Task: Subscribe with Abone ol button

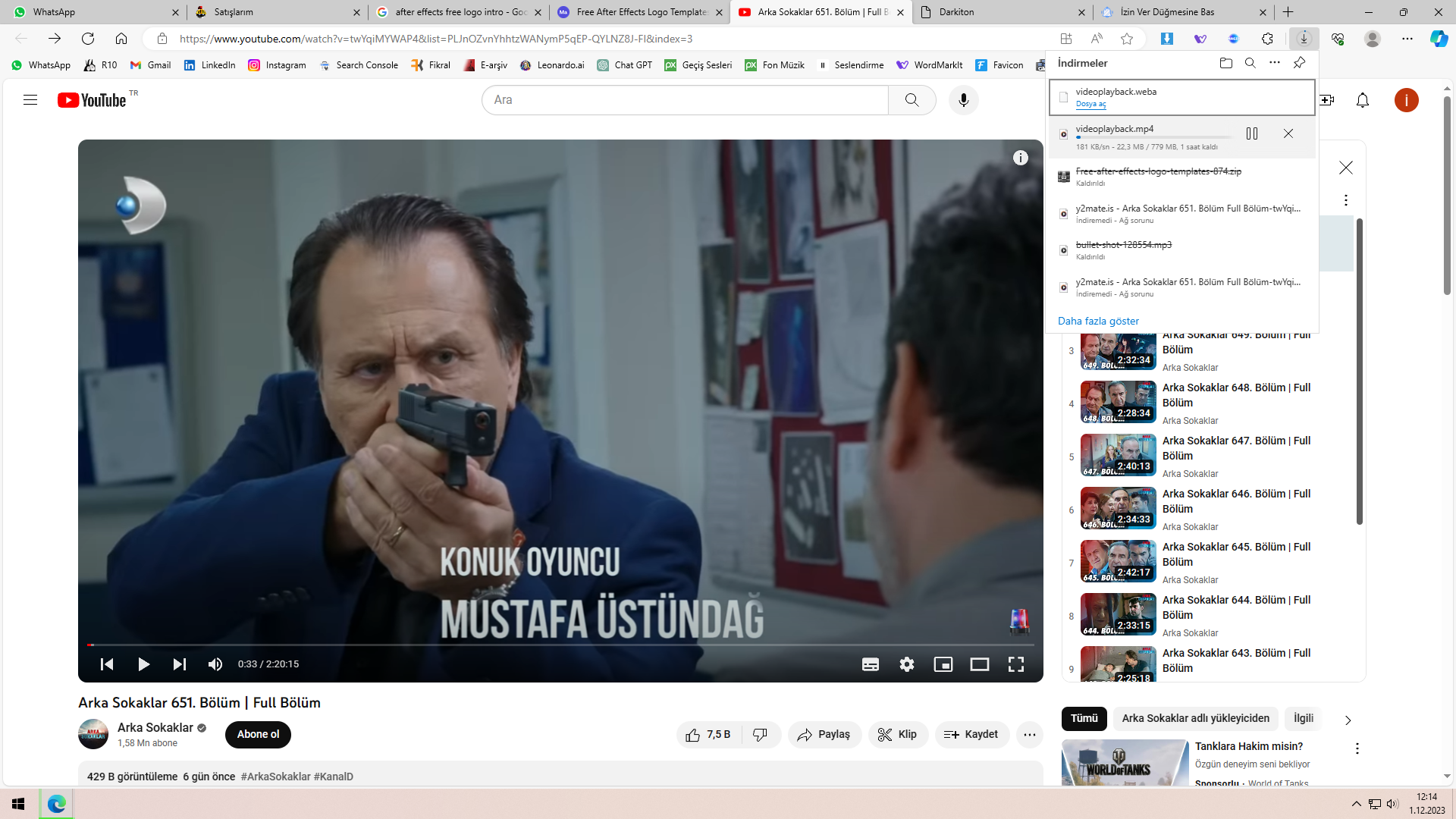Action: [258, 735]
